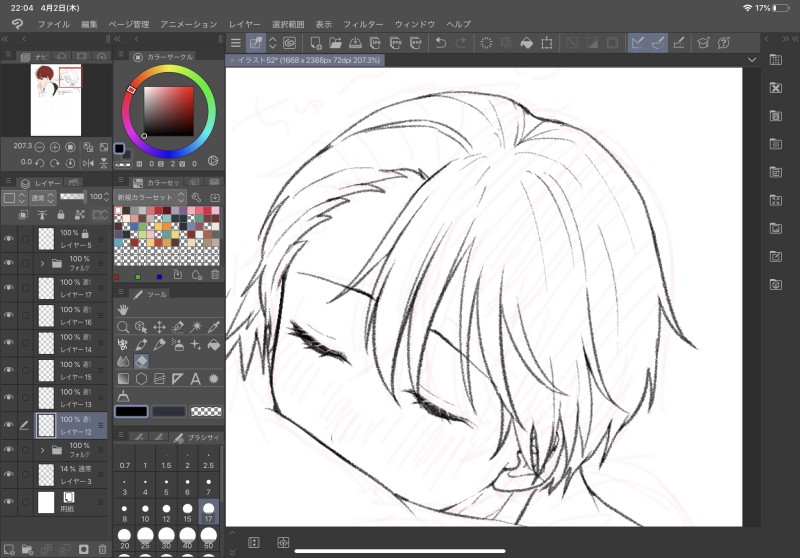
Task: Toggle lock for layer icon in layer panel
Action: (61, 215)
